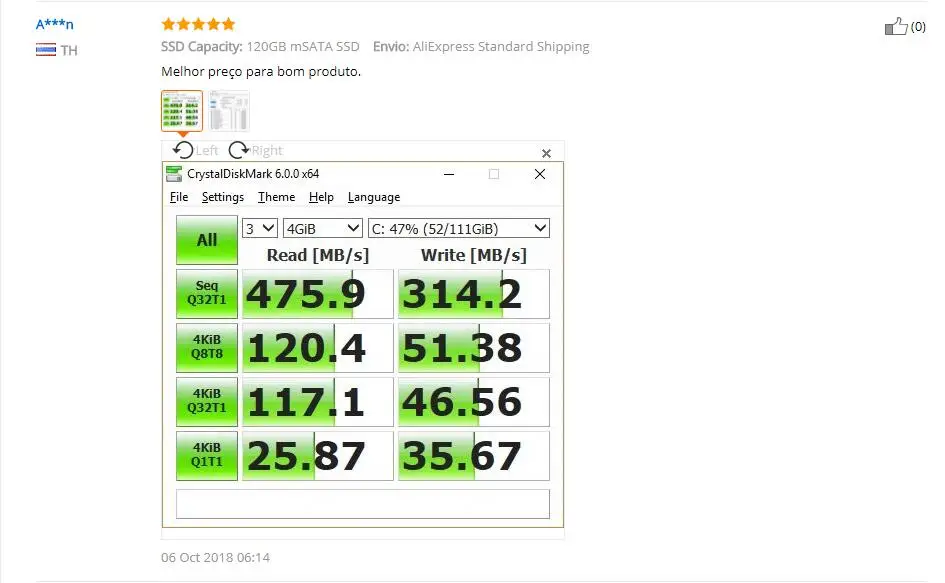The height and width of the screenshot is (583, 945).
Task: Click 'AliExpress Standard Shipping' text
Action: [x=501, y=46]
